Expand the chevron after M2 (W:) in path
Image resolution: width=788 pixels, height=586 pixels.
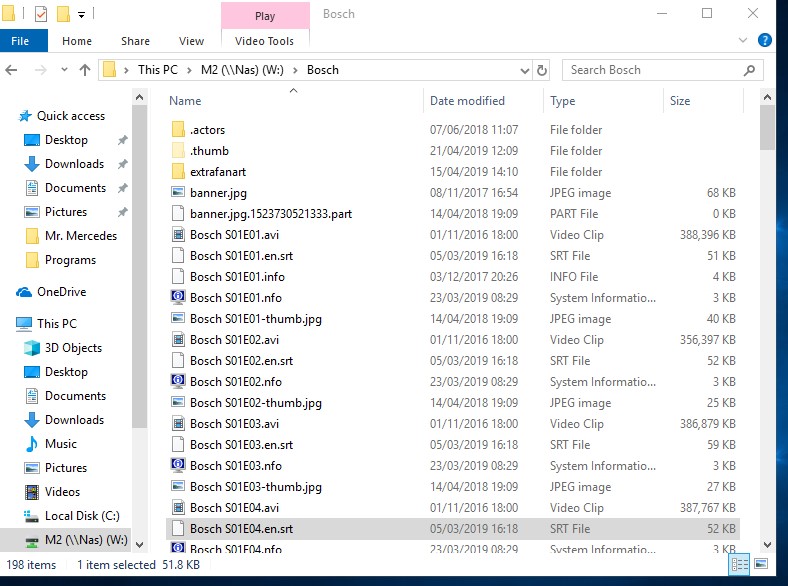pyautogui.click(x=296, y=70)
